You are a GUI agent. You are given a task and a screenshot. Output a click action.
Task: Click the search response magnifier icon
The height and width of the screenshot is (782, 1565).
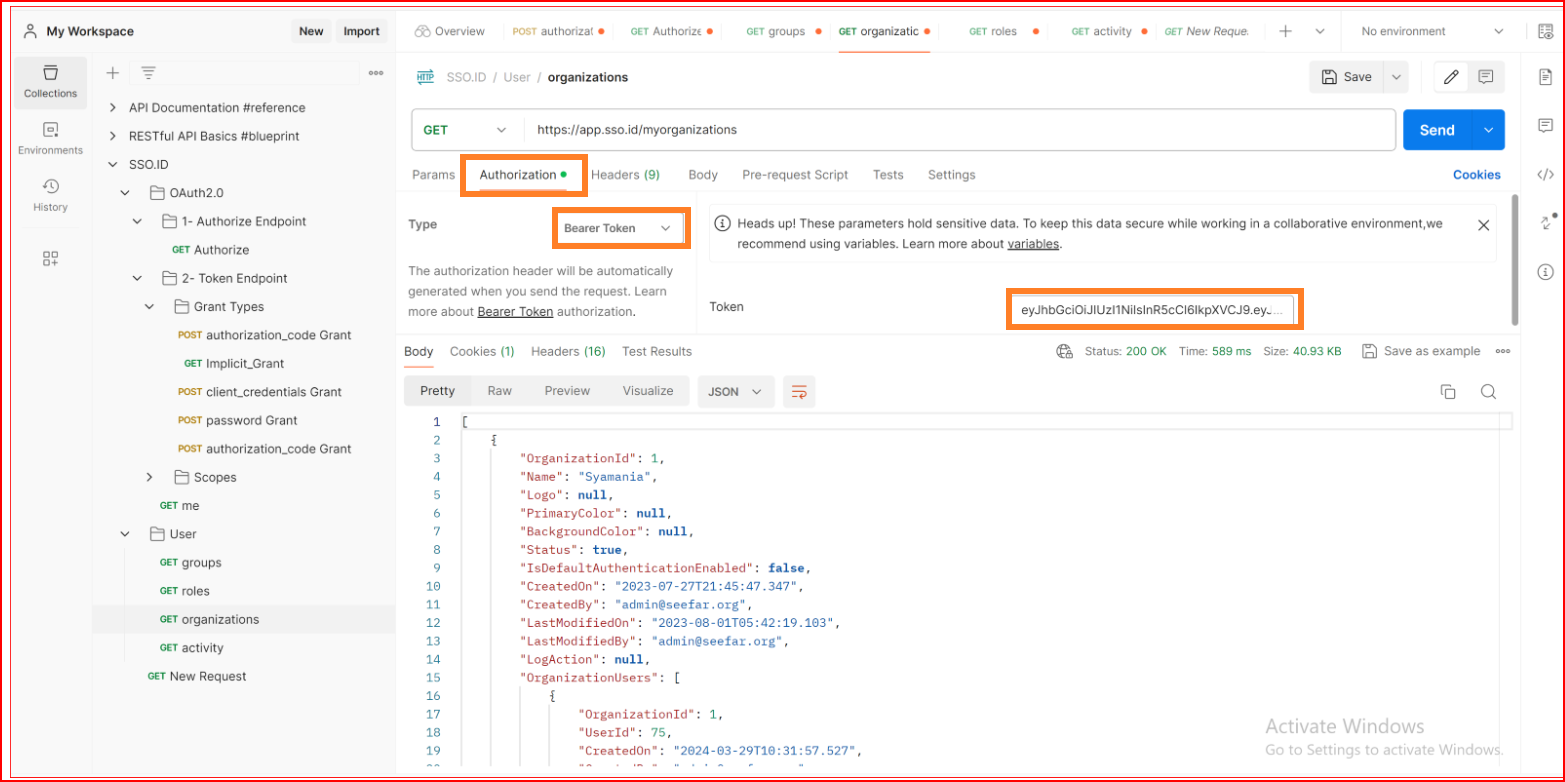[1488, 391]
